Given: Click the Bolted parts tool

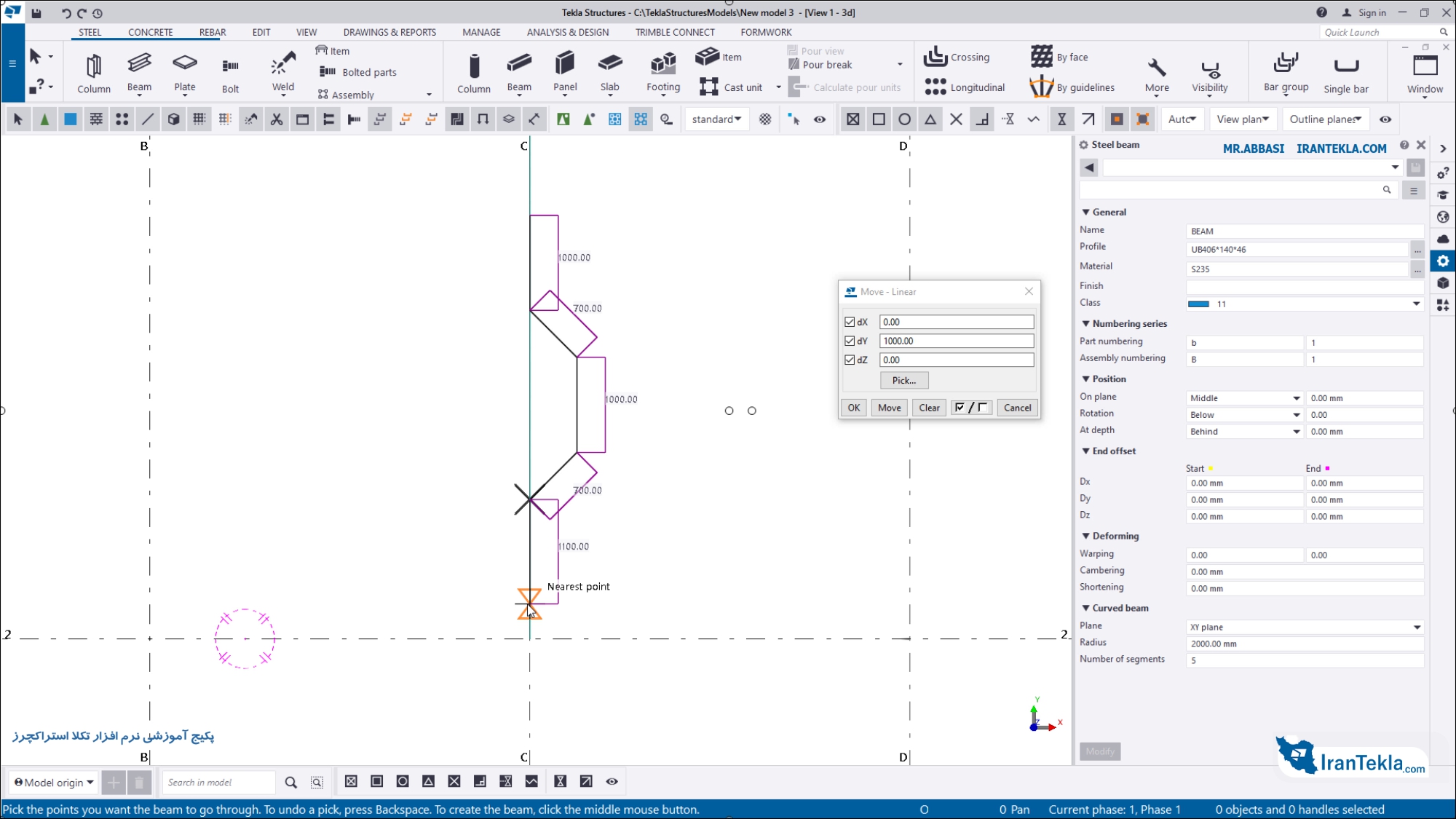Looking at the screenshot, I should (358, 72).
